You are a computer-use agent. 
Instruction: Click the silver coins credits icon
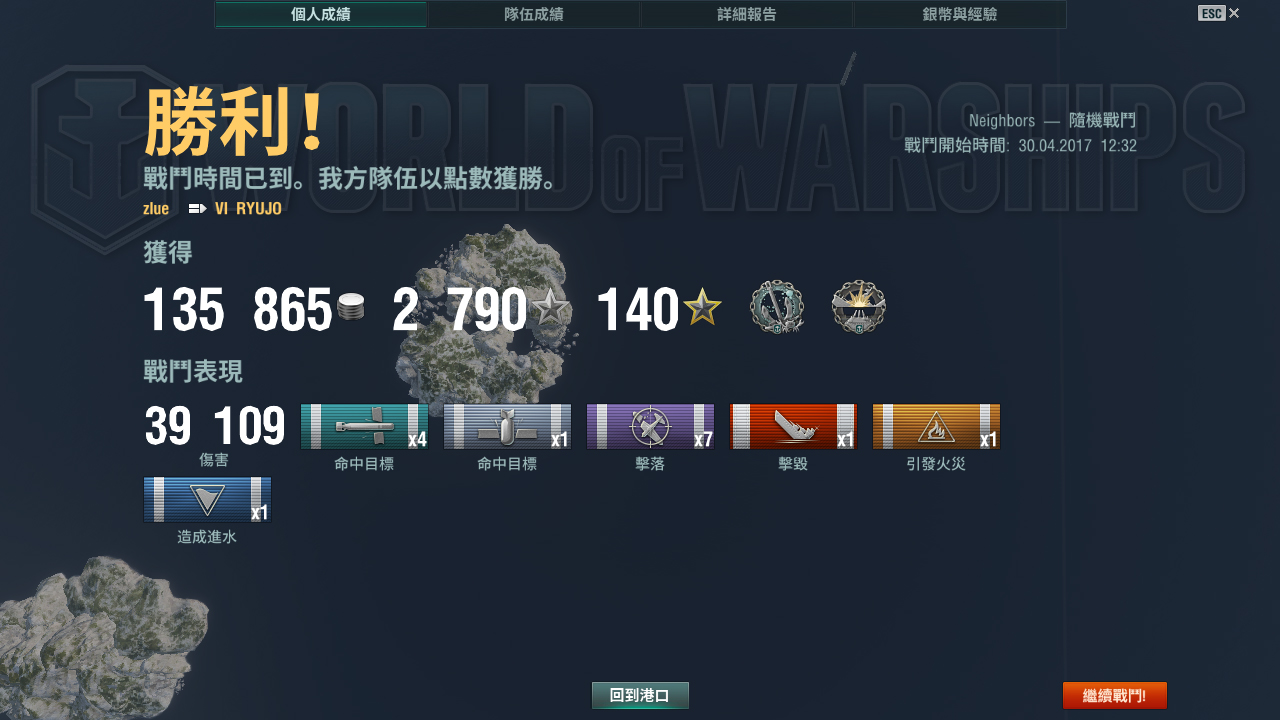point(351,308)
